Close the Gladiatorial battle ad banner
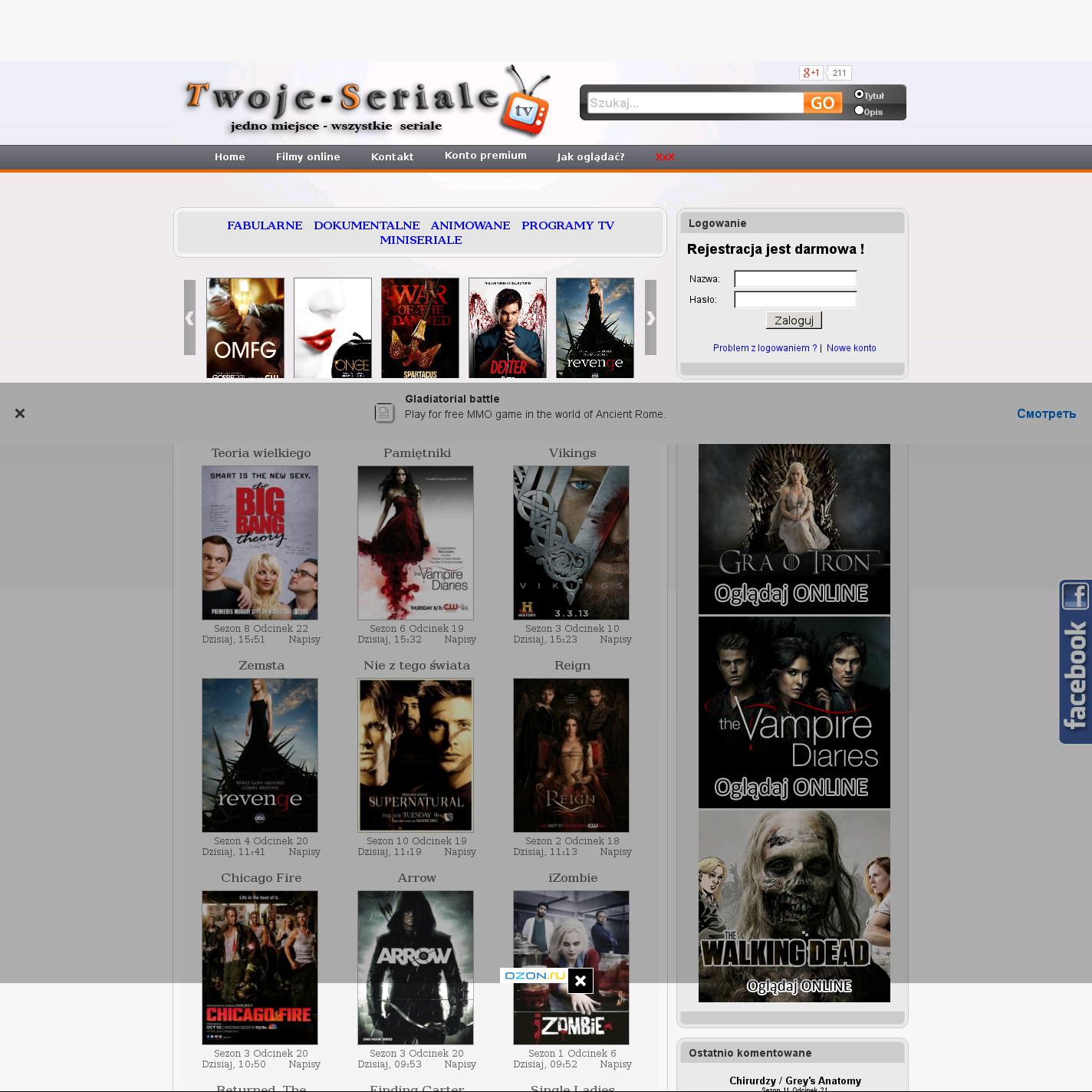The width and height of the screenshot is (1092, 1092). [20, 413]
